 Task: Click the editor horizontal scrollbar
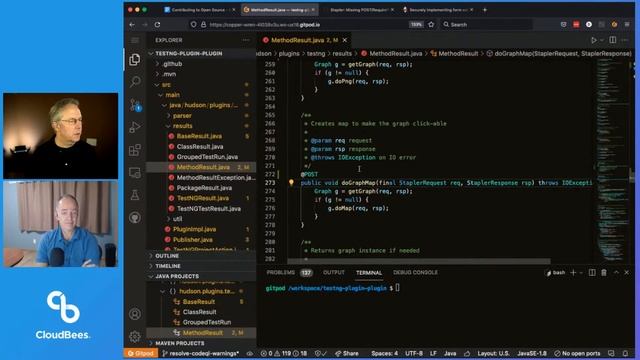coord(419,261)
